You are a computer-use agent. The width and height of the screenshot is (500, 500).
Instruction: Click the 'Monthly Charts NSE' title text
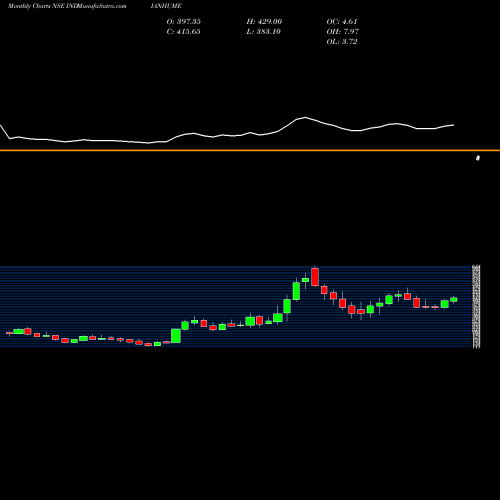click(36, 6)
